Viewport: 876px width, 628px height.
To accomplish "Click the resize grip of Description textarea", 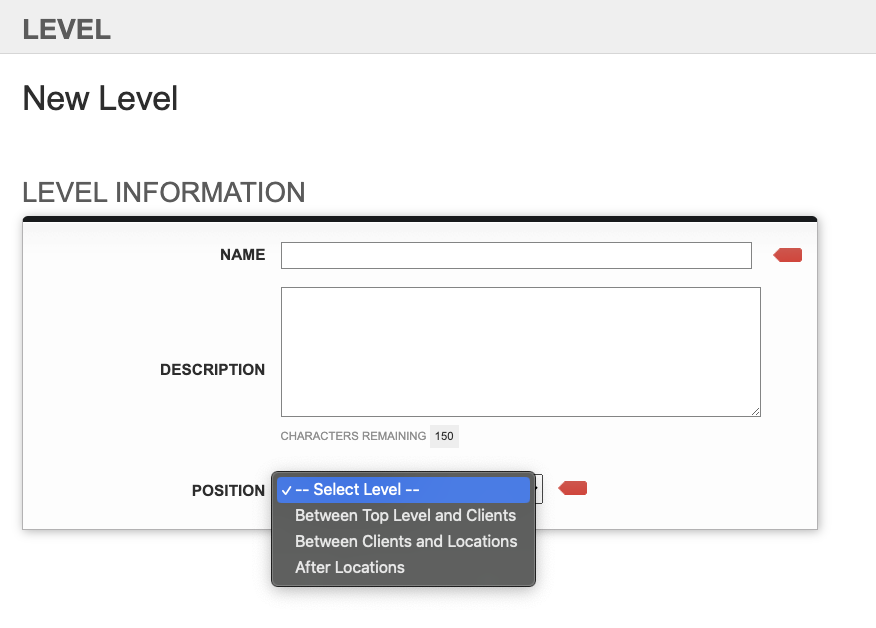I will pyautogui.click(x=755, y=411).
